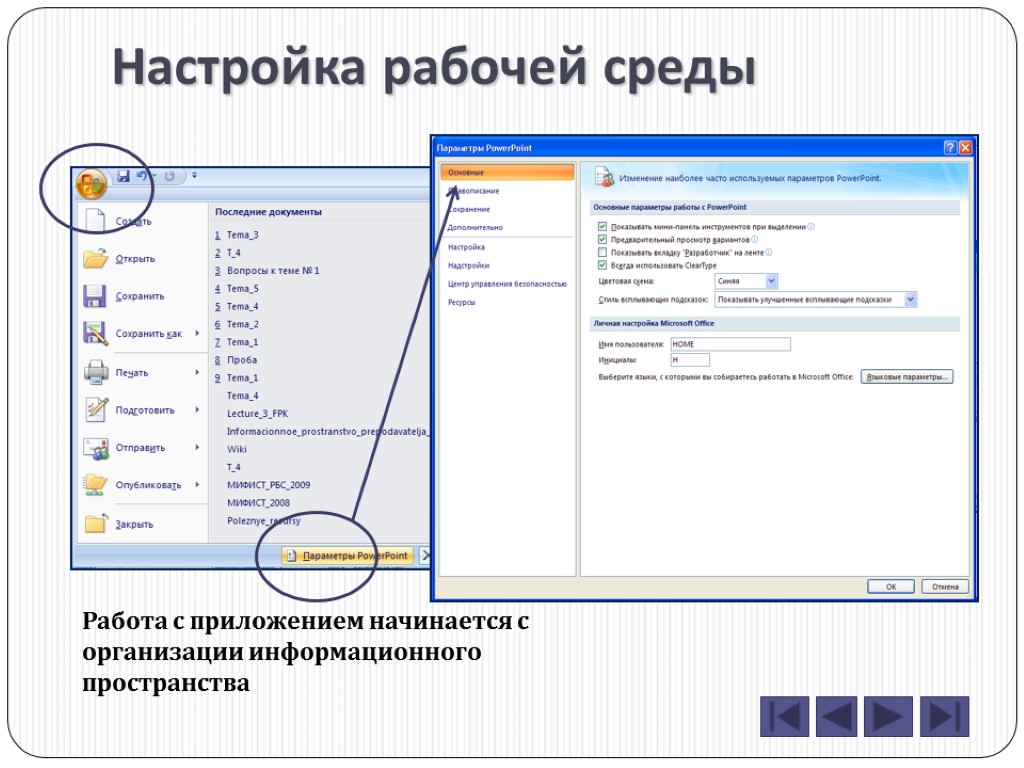Go to the previous slide arrow button
Image resolution: width=1024 pixels, height=768 pixels.
837,716
